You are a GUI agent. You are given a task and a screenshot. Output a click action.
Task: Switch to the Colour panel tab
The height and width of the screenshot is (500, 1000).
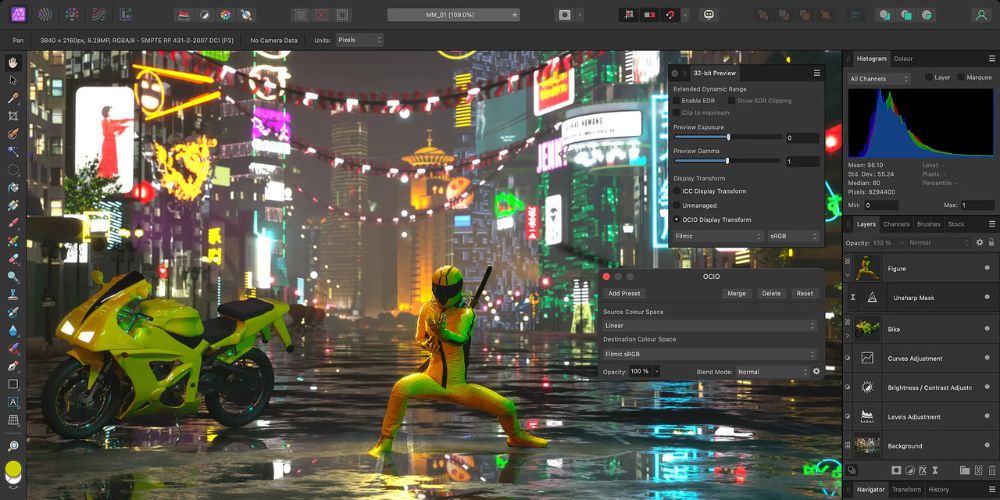coord(903,59)
